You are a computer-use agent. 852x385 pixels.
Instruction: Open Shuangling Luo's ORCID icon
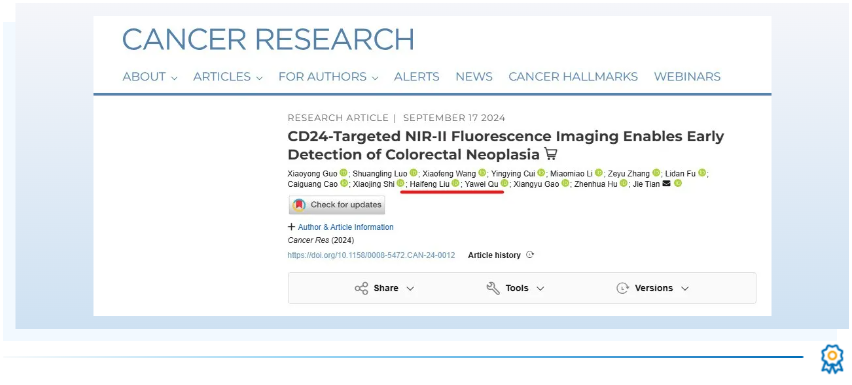[414, 173]
